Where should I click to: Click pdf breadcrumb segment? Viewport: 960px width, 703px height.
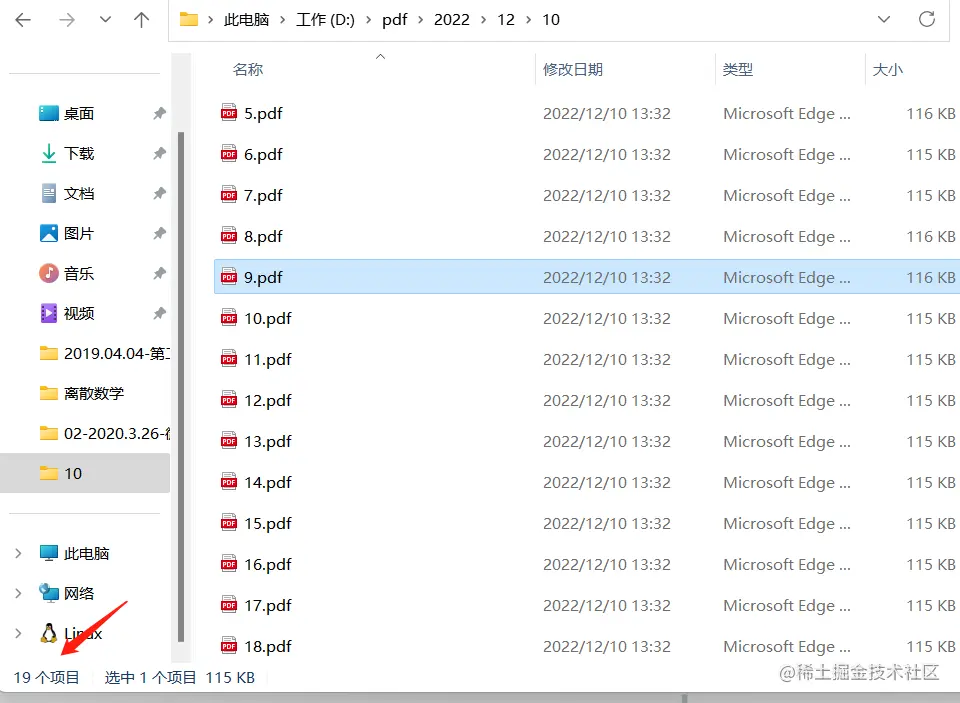(x=394, y=20)
